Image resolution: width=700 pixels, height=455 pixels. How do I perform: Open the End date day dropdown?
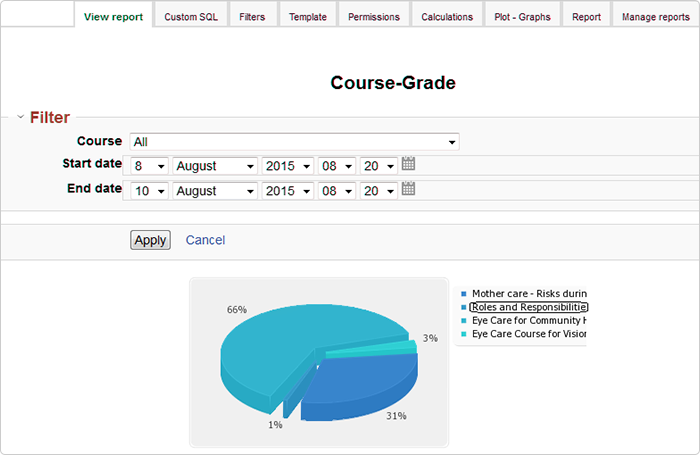(x=148, y=190)
